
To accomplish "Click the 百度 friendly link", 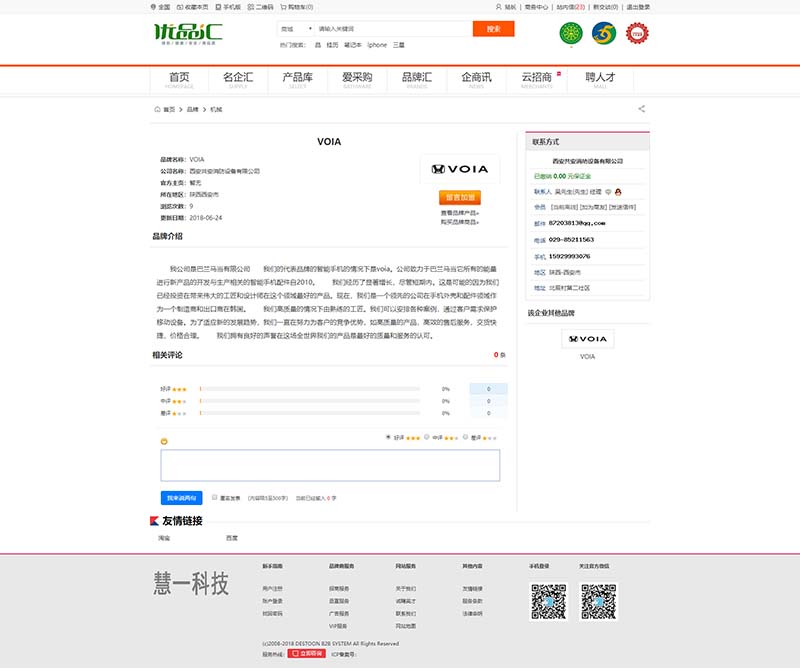I will pos(232,538).
